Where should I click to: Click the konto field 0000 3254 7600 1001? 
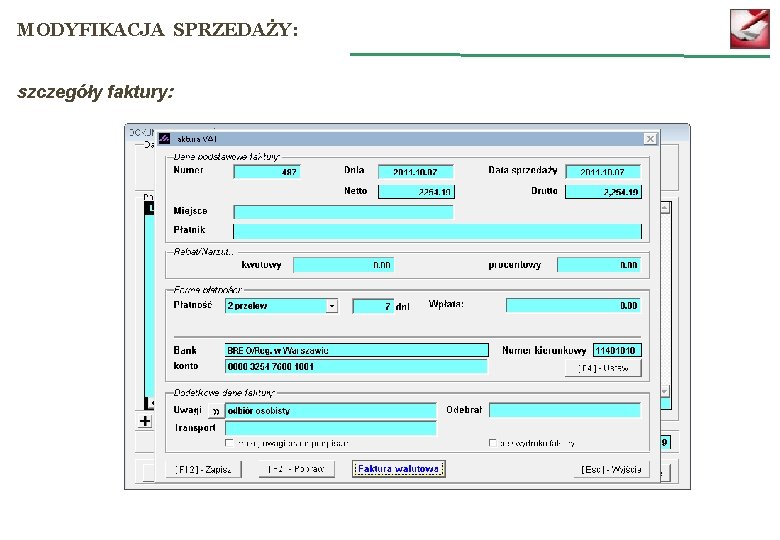[356, 367]
